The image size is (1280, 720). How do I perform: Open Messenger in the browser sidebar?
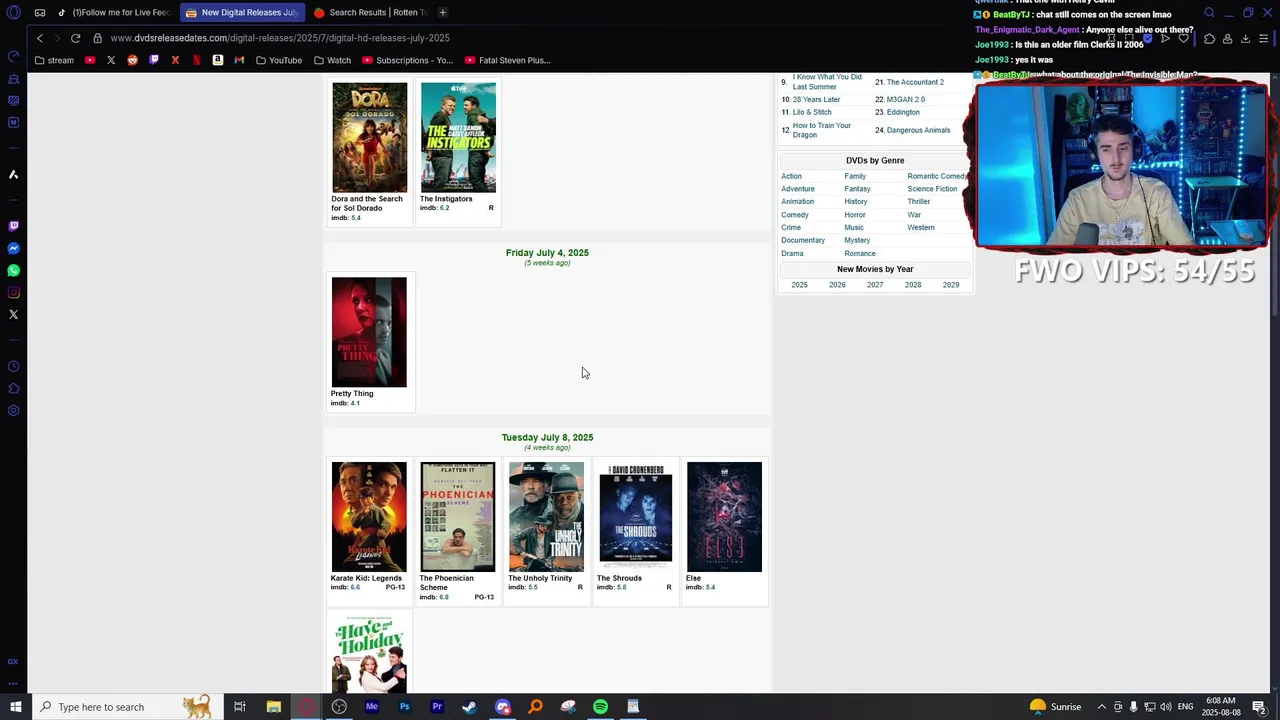13,248
